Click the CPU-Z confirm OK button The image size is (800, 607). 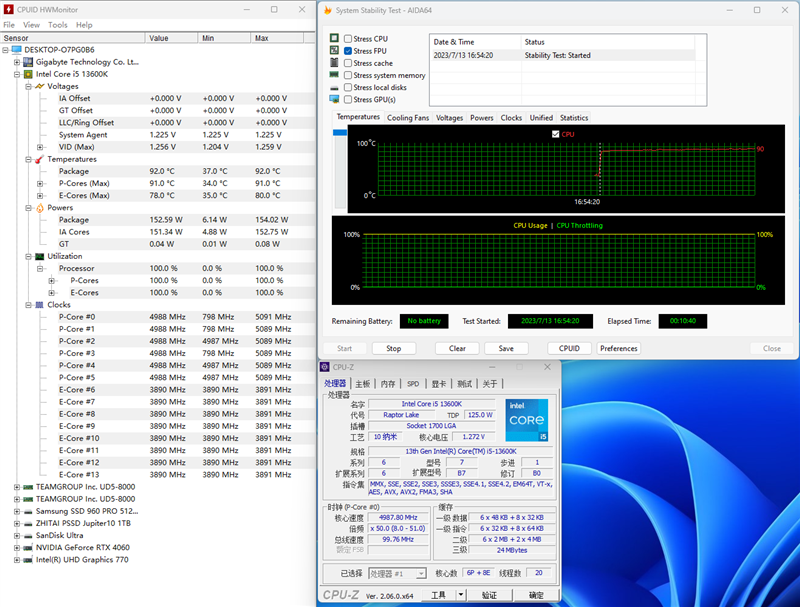click(536, 595)
